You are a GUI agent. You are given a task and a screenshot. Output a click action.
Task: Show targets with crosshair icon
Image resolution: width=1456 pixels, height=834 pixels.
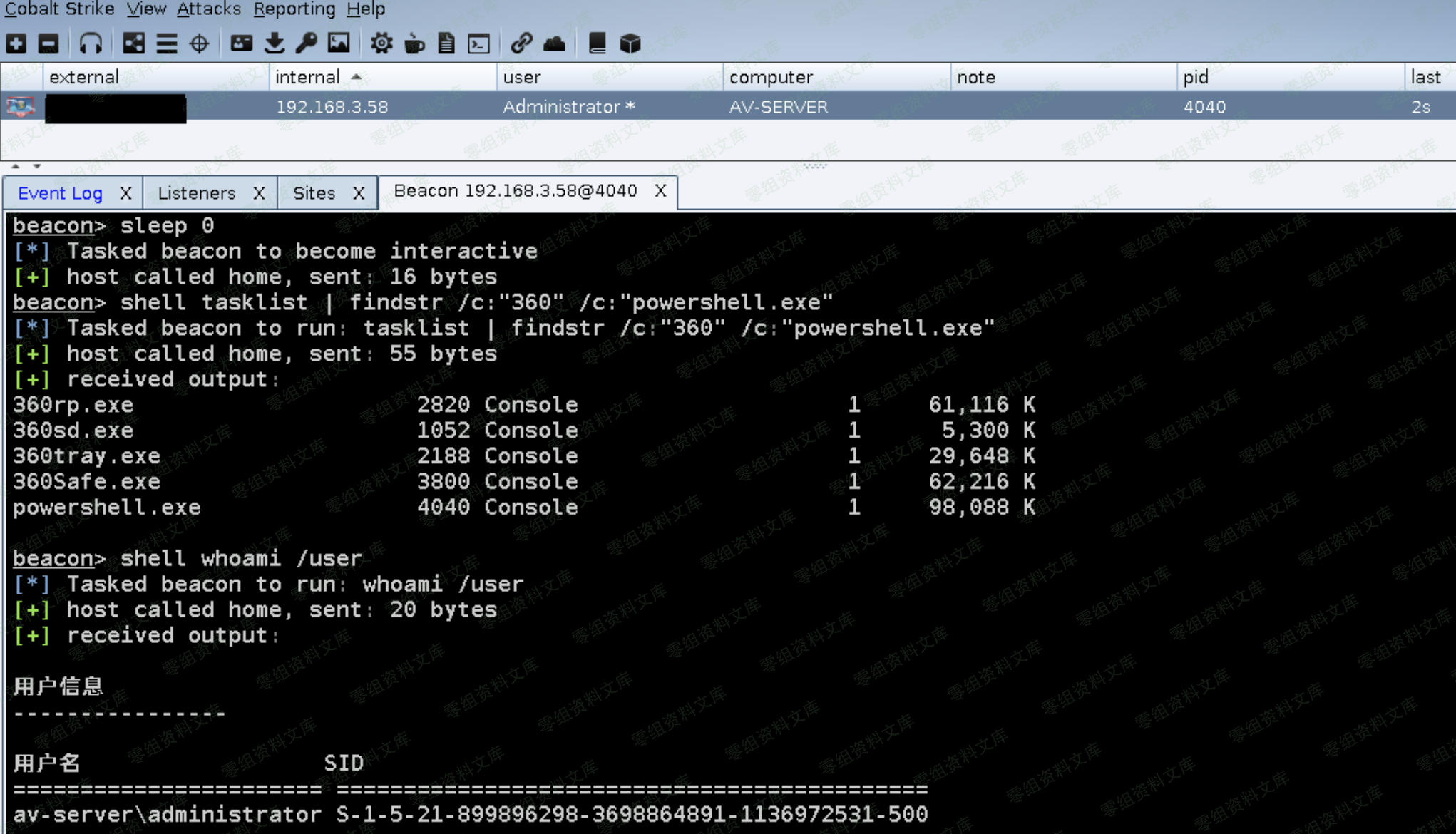pyautogui.click(x=200, y=44)
